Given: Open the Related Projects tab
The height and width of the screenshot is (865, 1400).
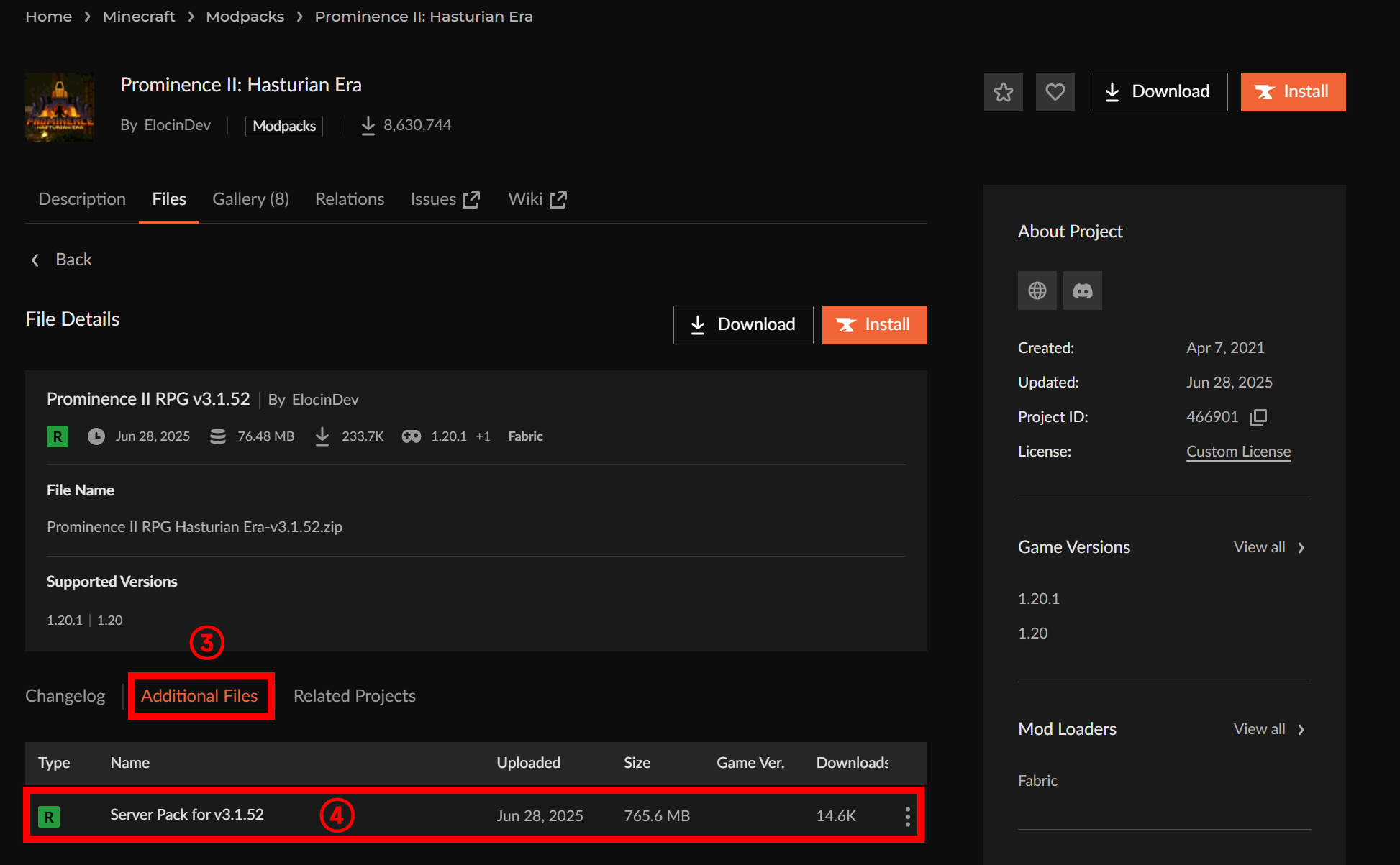Looking at the screenshot, I should point(354,696).
